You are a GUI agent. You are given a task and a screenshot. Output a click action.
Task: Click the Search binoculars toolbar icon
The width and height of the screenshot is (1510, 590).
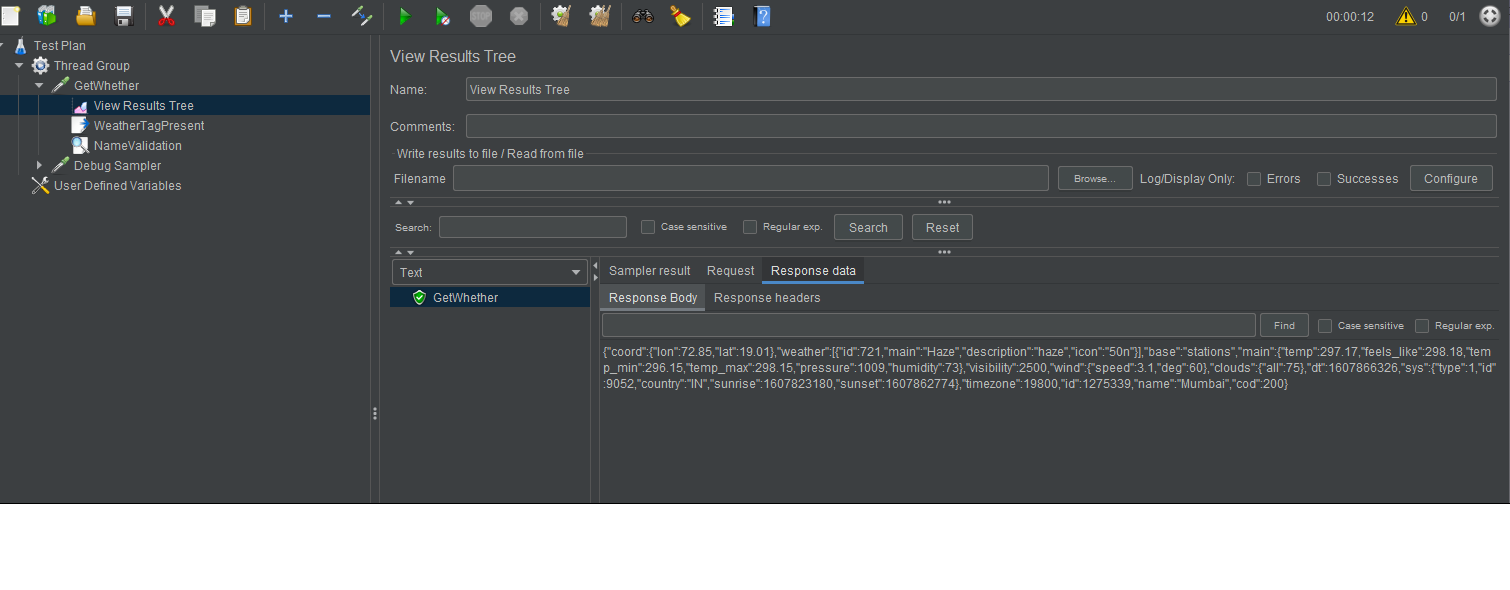click(x=641, y=16)
